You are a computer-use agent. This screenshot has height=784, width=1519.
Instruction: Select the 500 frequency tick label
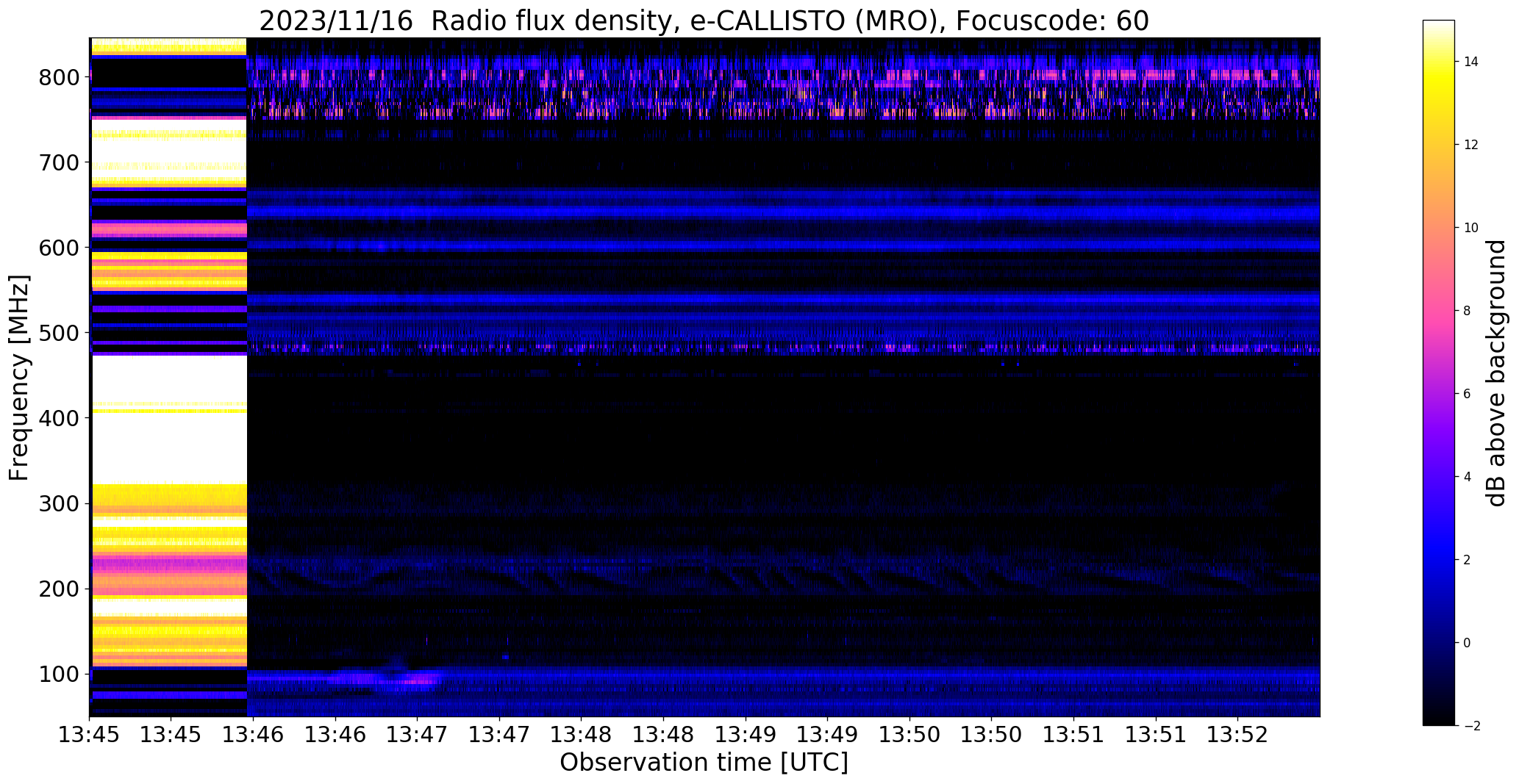coord(60,333)
